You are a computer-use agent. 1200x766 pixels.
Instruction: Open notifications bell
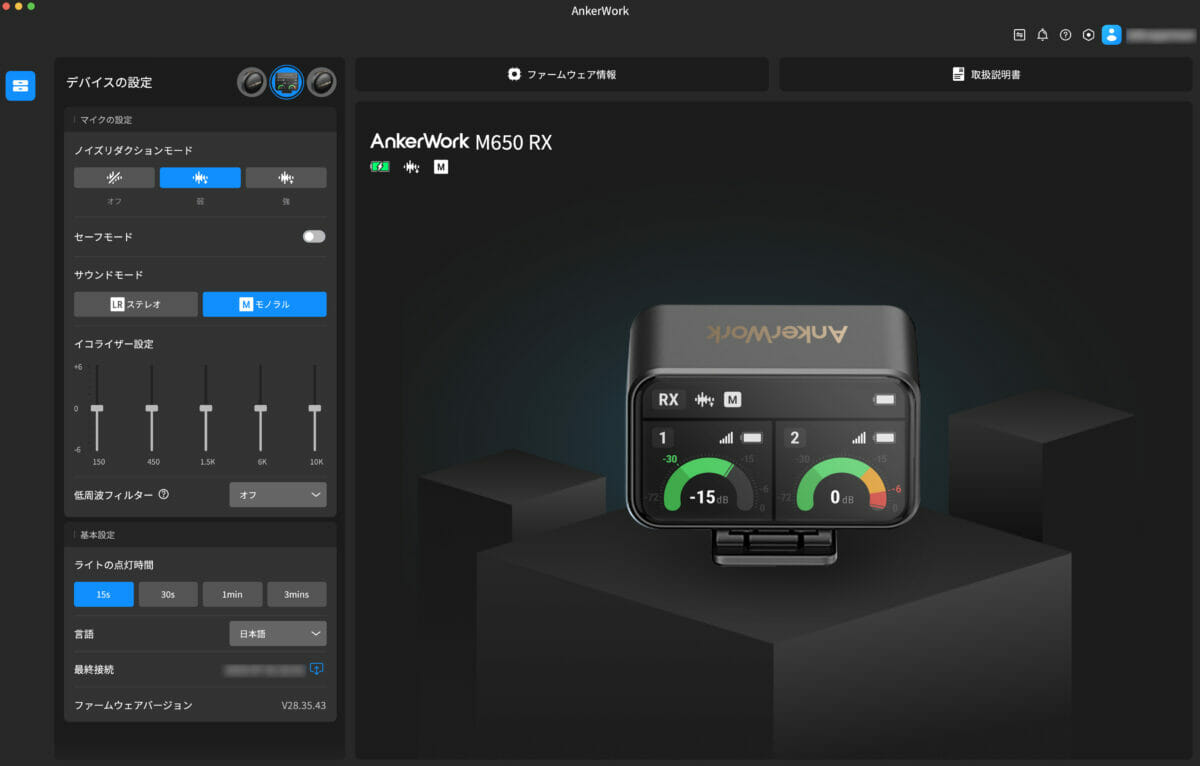1042,35
